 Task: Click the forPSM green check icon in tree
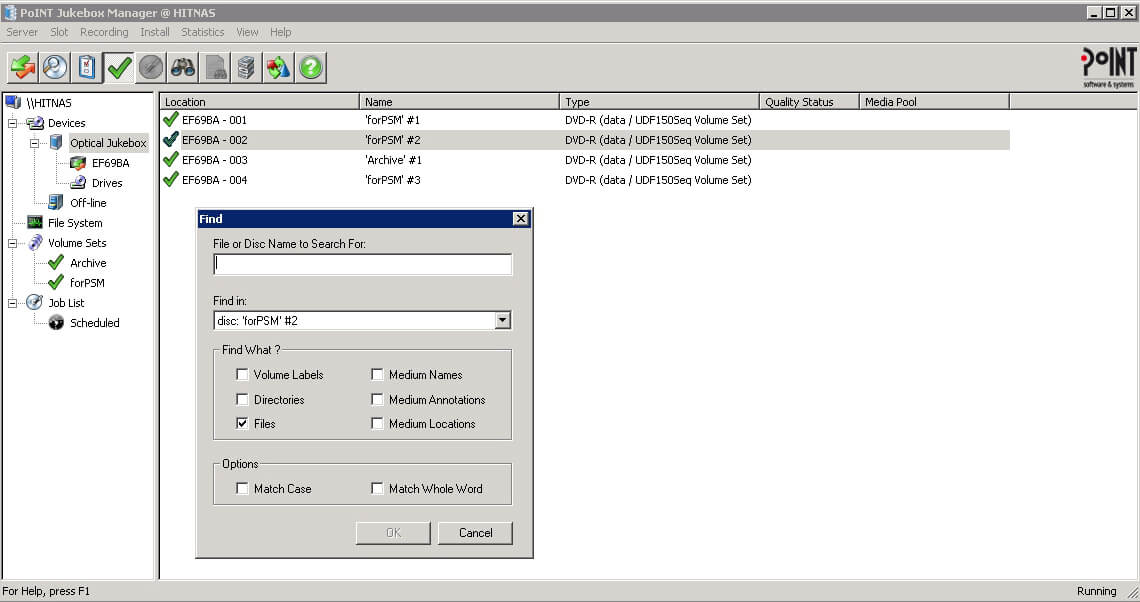click(56, 282)
